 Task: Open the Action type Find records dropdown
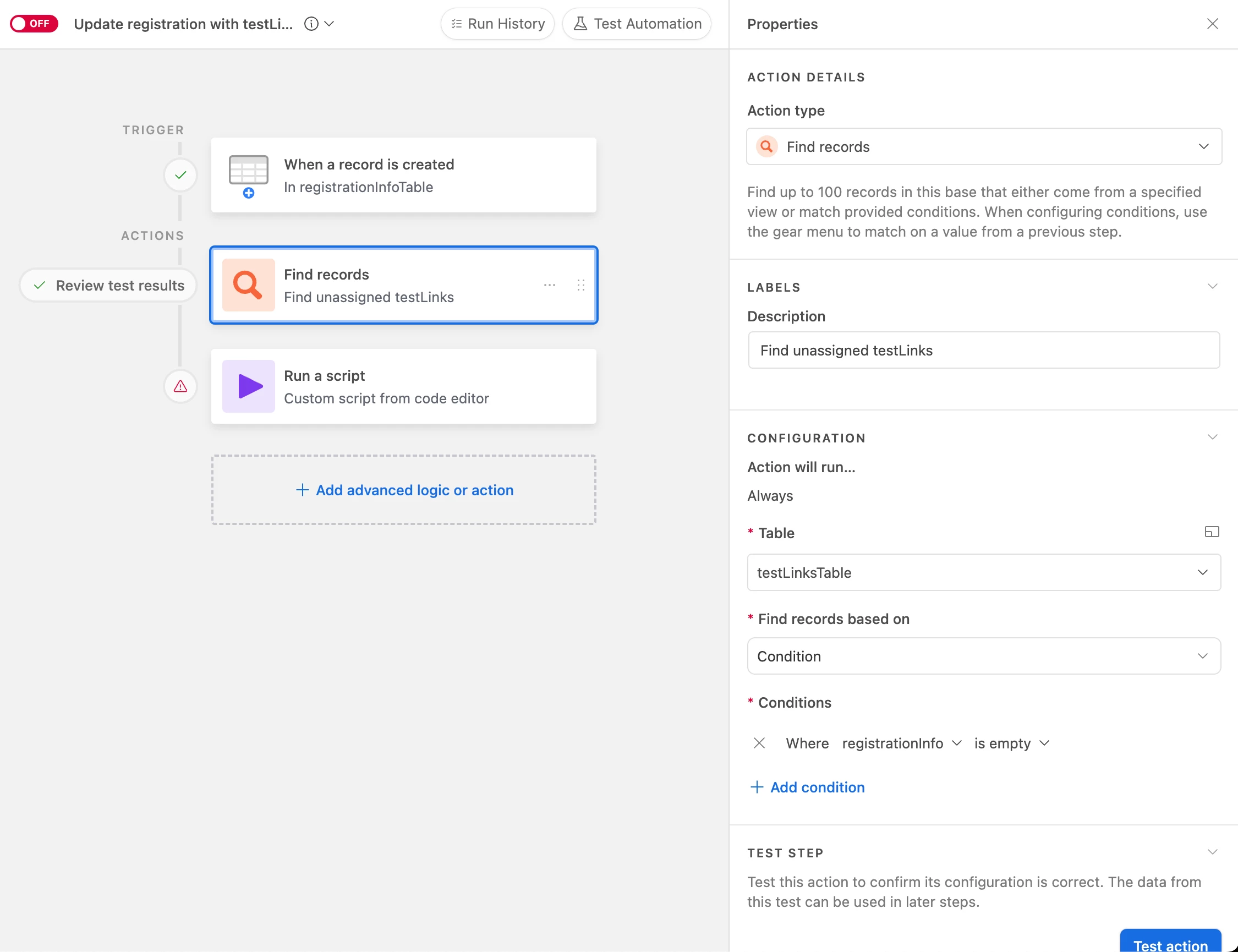[x=984, y=147]
